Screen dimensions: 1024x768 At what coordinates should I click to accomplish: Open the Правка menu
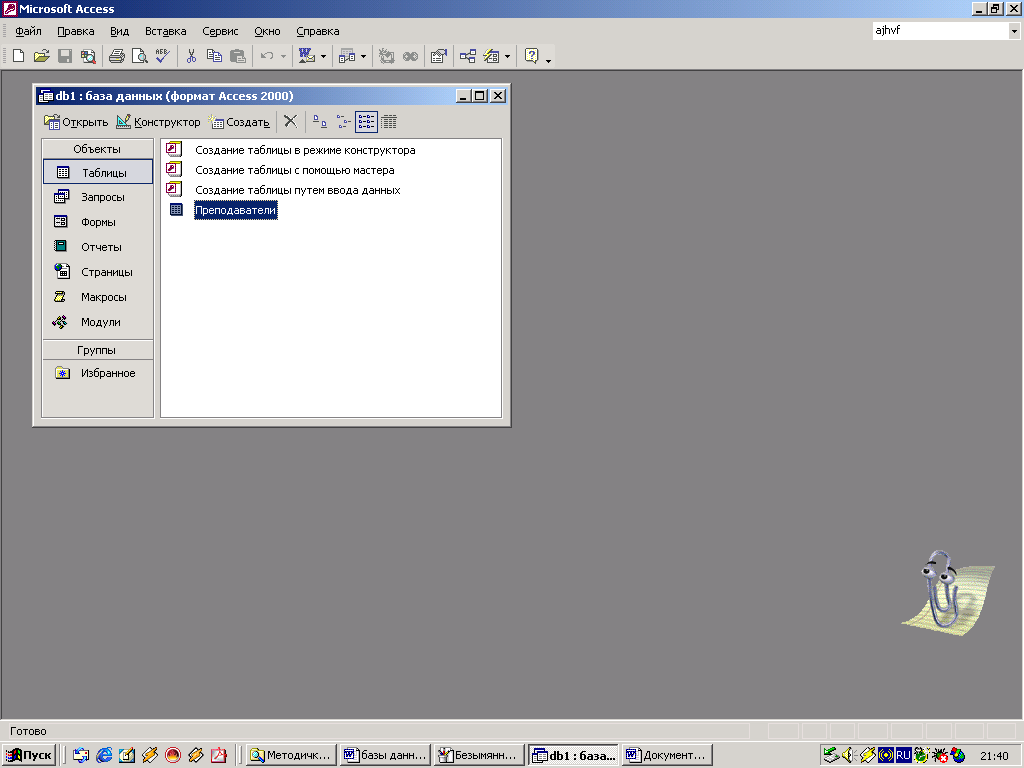pos(76,31)
